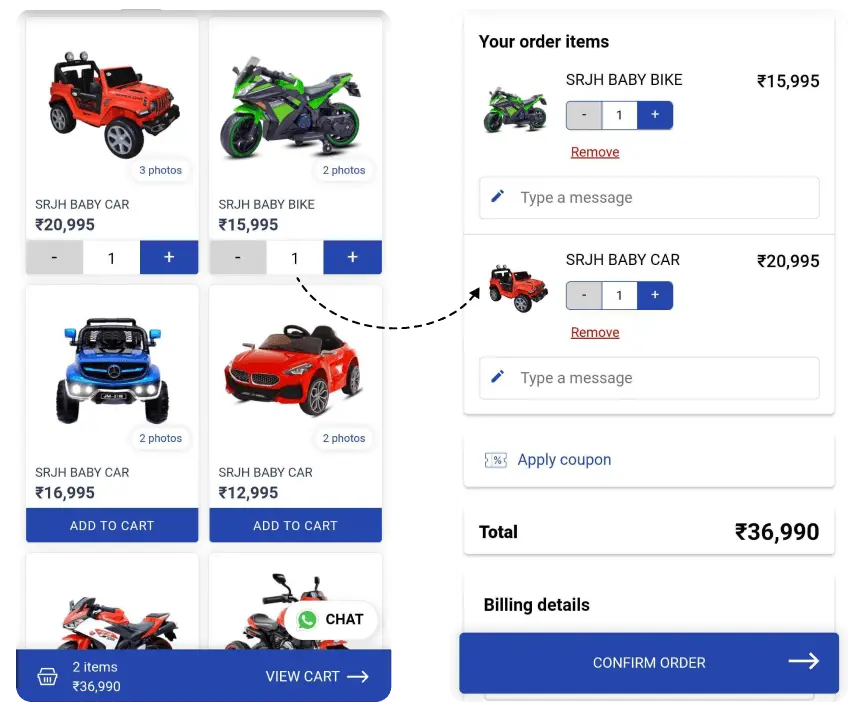Viewport: 864px width, 711px height.
Task: Remove SRJH Baby Car from order
Action: coord(595,332)
